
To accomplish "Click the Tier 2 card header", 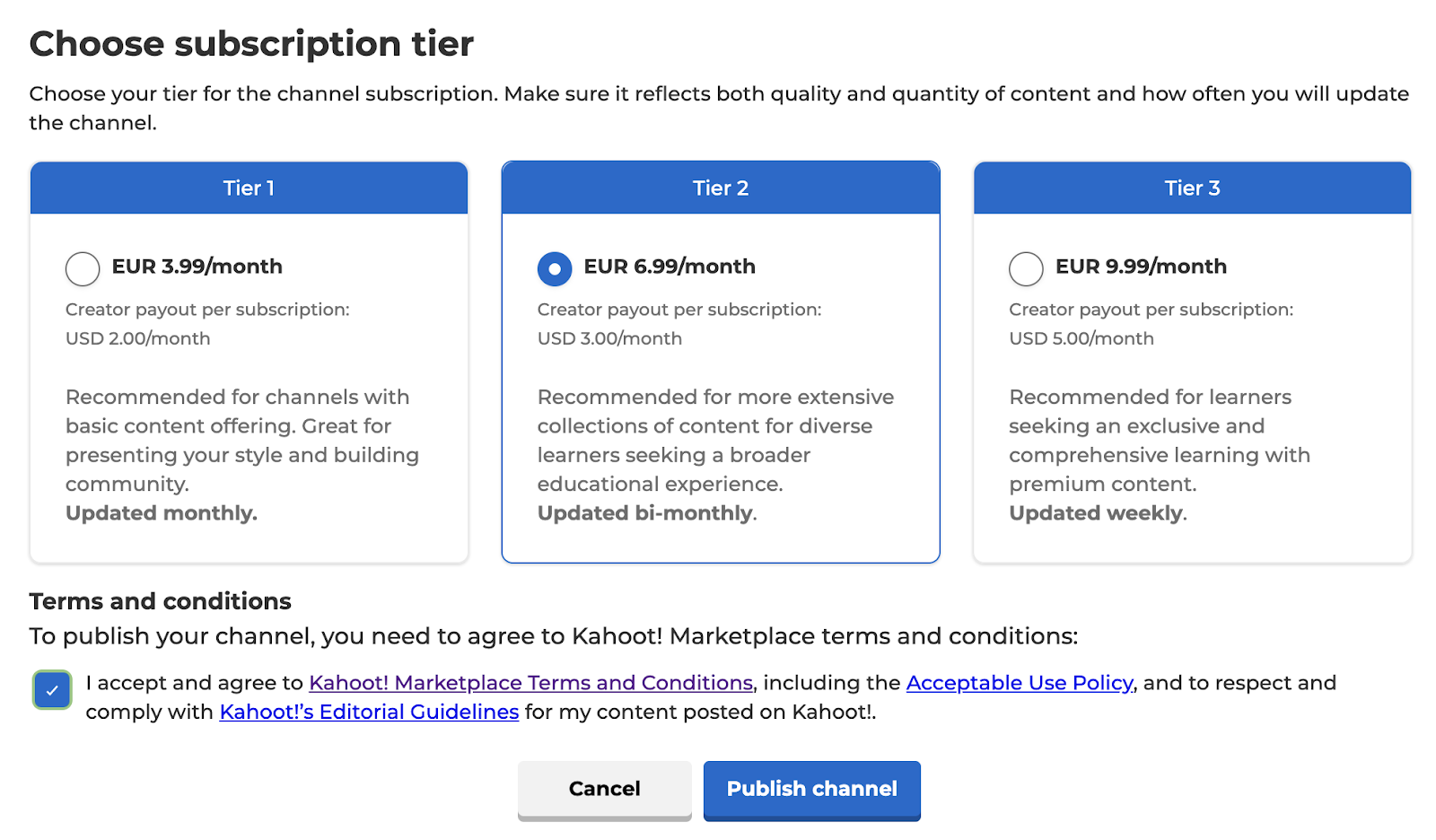I will [x=721, y=188].
